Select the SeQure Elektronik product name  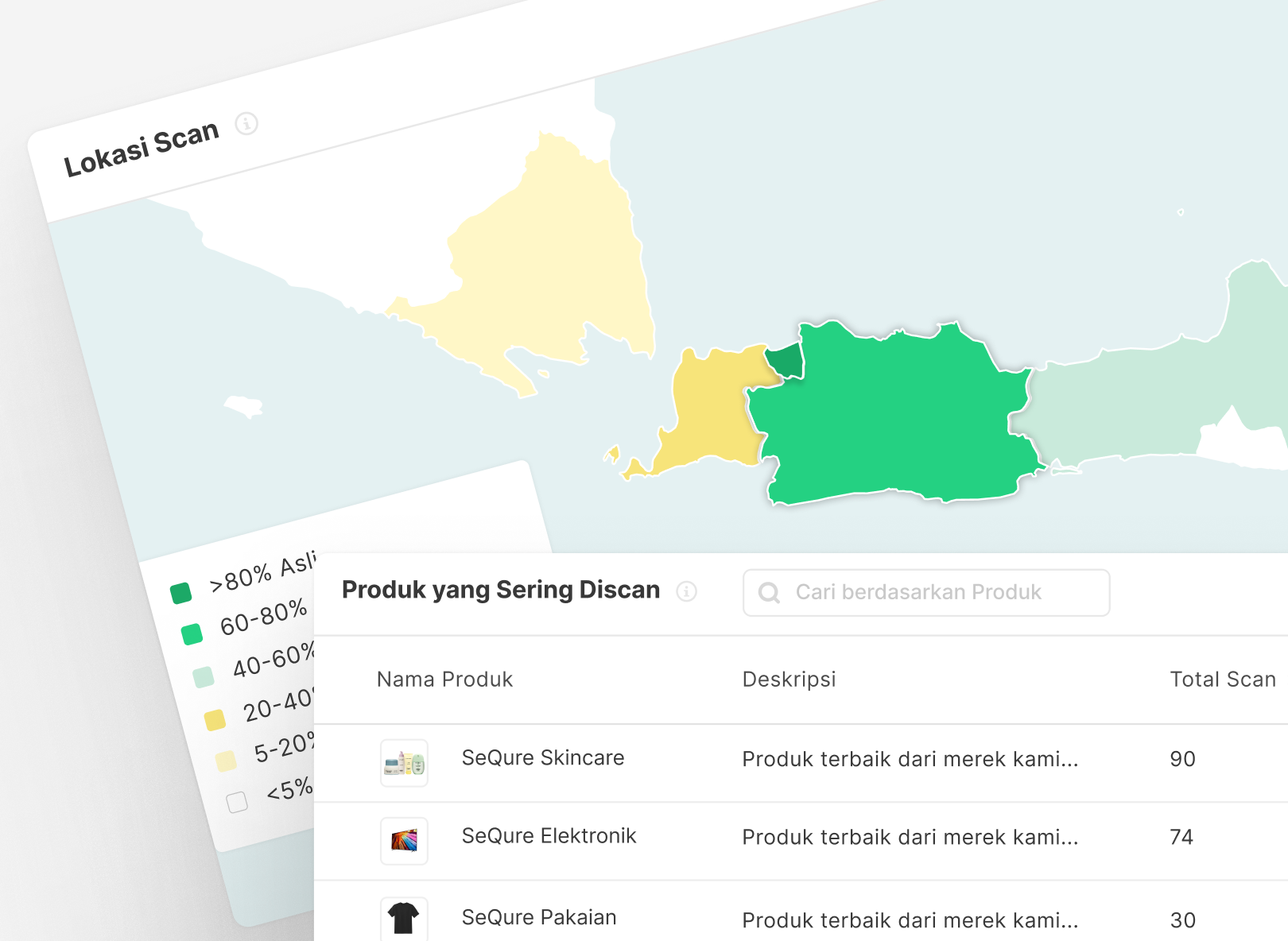[x=549, y=835]
